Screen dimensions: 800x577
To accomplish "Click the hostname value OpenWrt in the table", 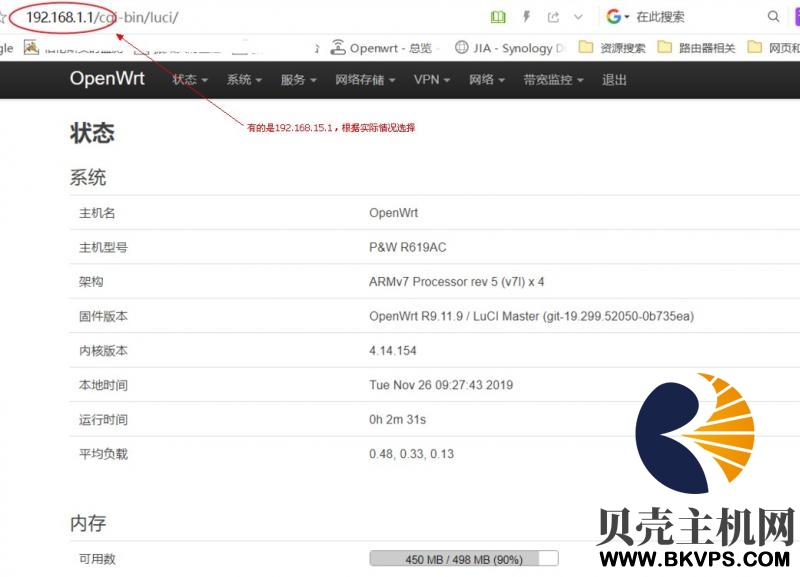I will (x=393, y=213).
